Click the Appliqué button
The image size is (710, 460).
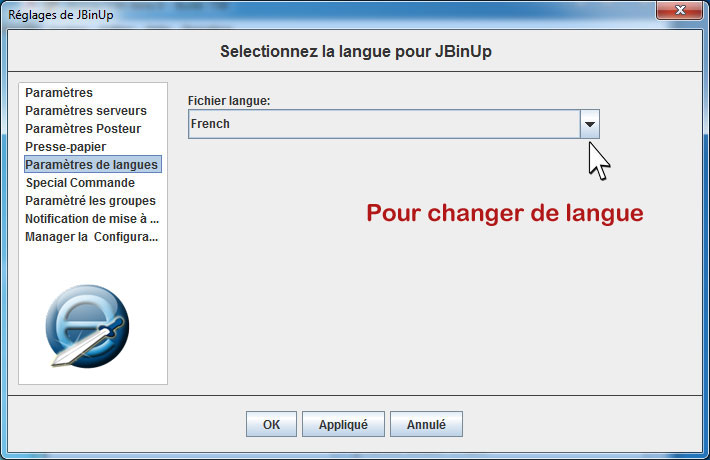343,424
